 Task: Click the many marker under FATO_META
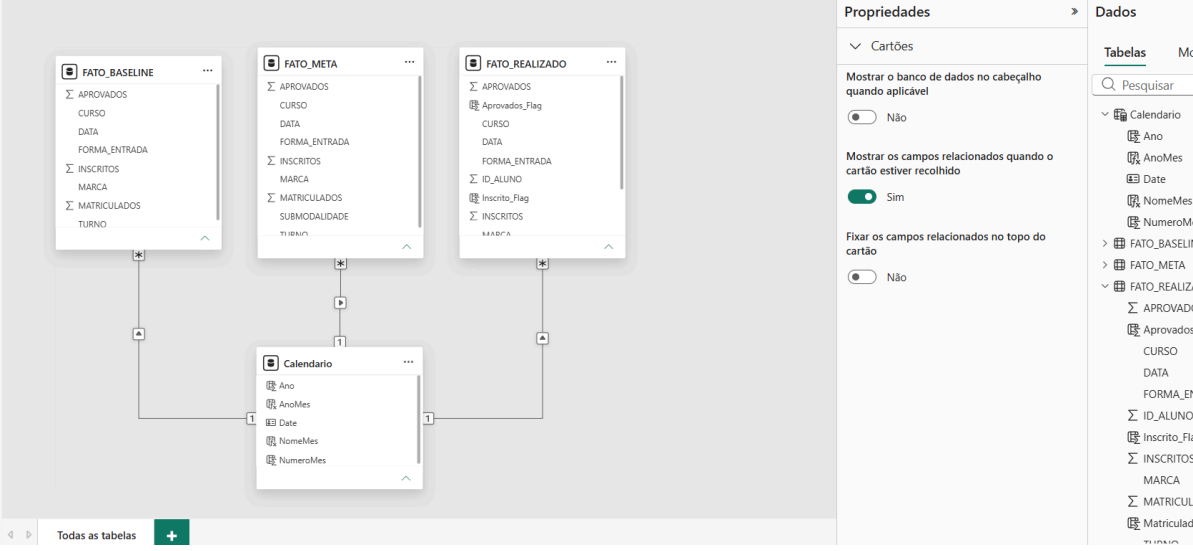point(340,264)
